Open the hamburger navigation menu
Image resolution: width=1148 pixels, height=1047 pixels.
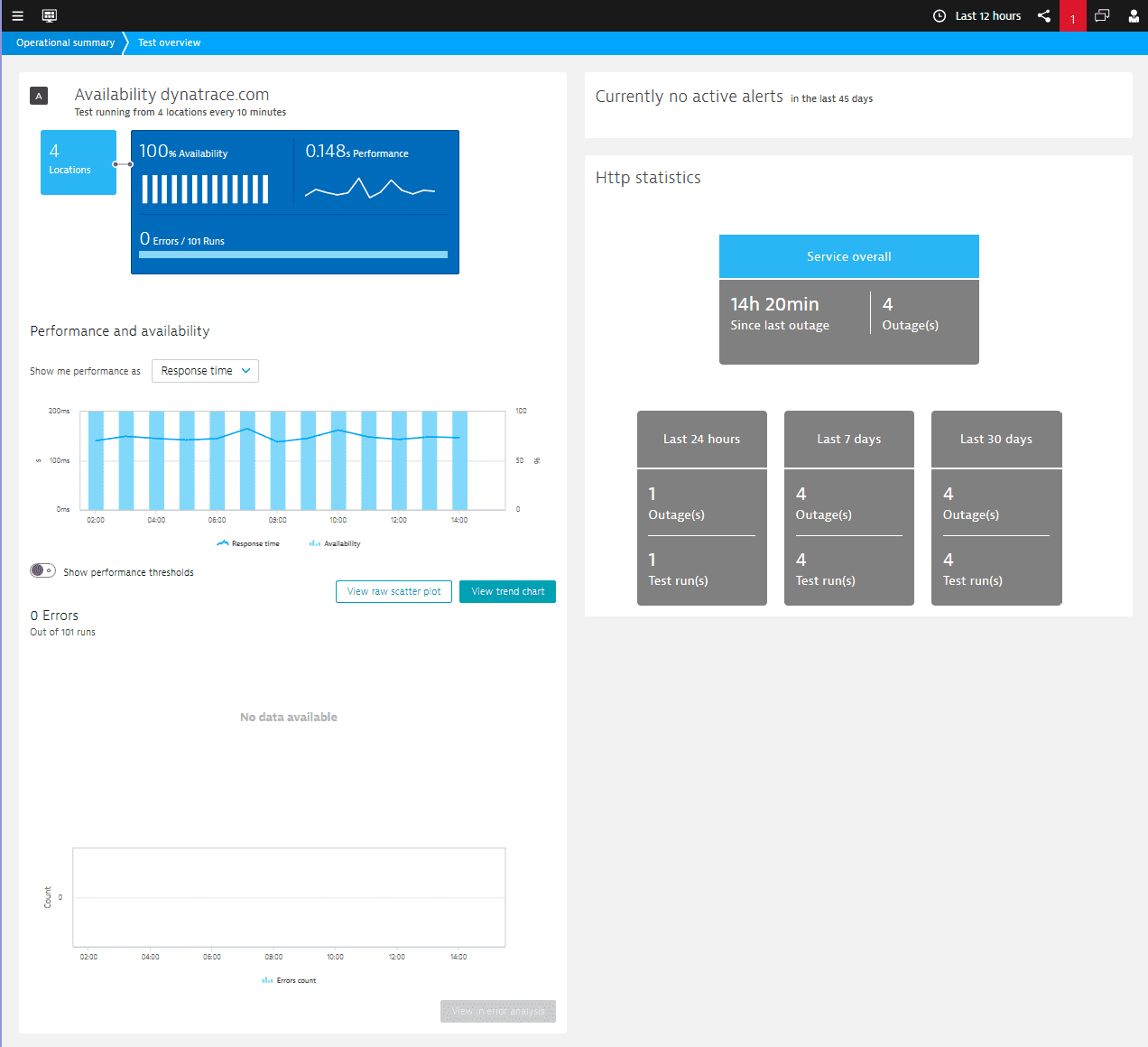coord(17,15)
